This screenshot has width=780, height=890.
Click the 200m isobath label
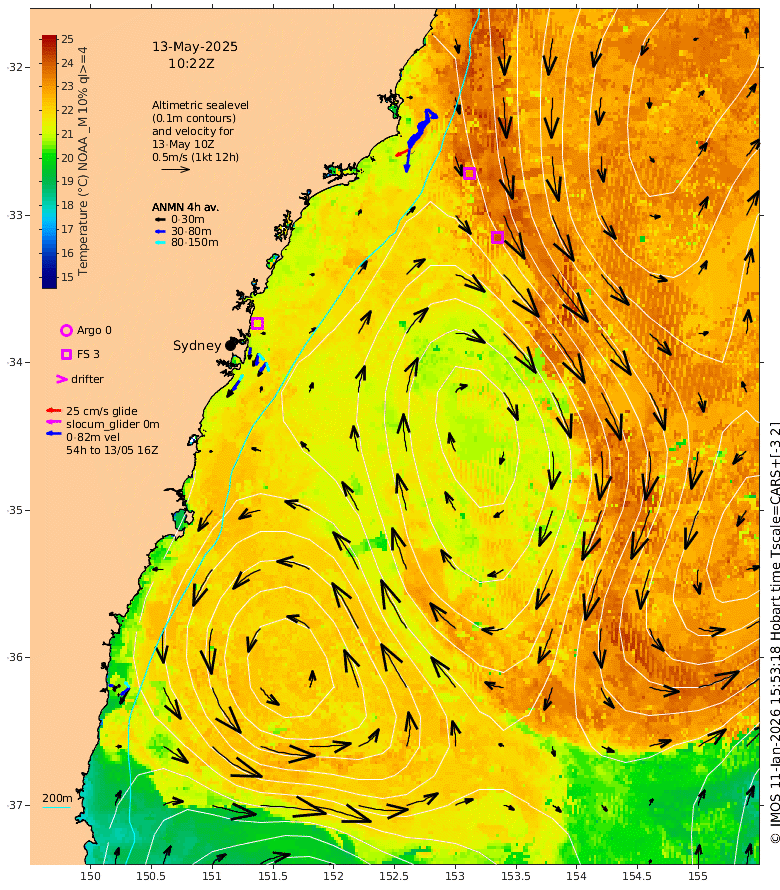click(x=57, y=798)
